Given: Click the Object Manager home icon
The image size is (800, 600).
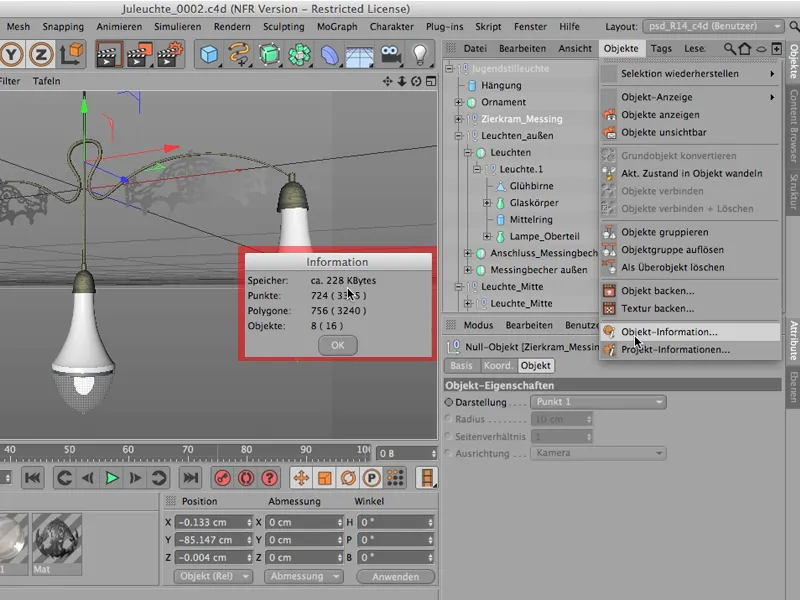Looking at the screenshot, I should [745, 48].
